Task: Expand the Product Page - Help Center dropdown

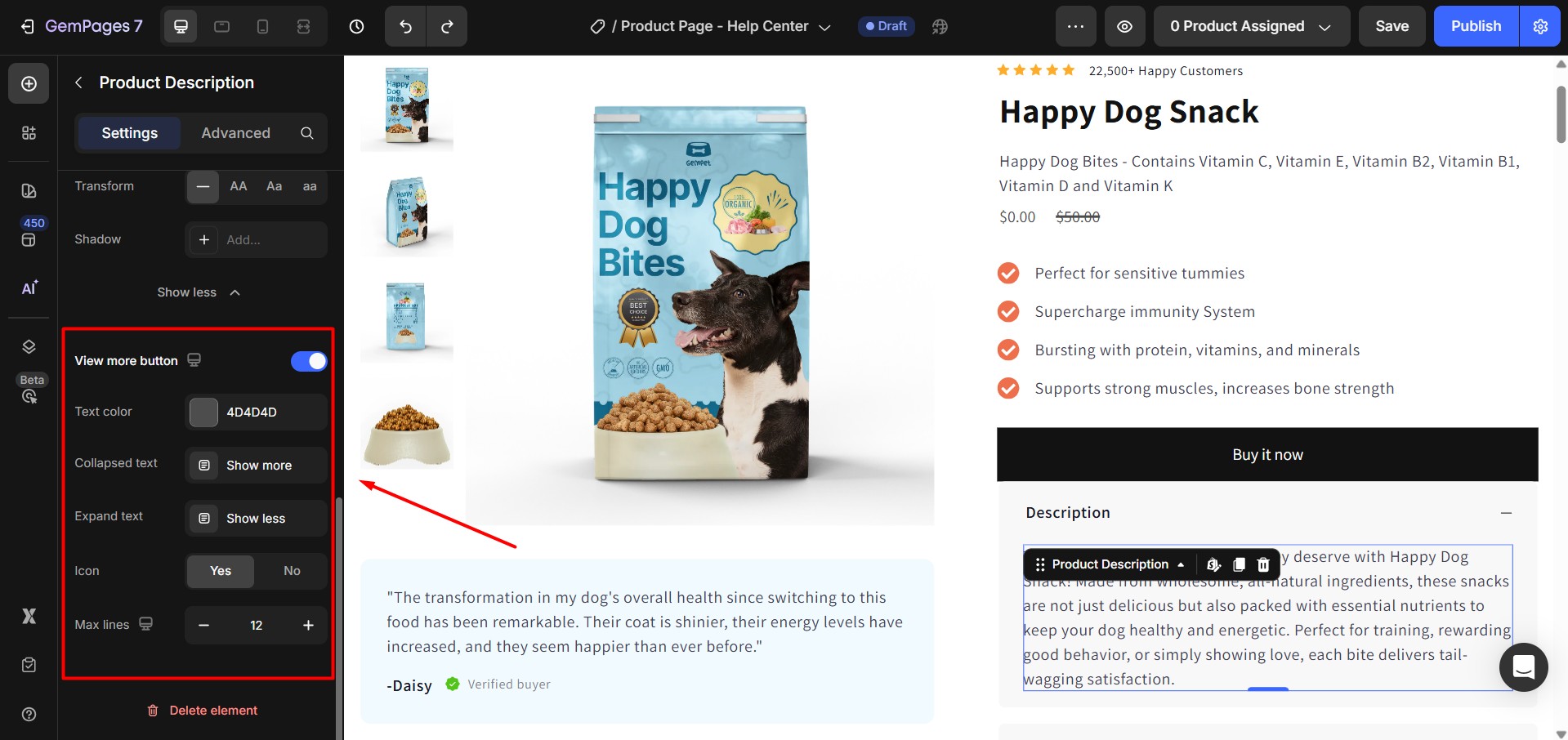Action: (824, 26)
